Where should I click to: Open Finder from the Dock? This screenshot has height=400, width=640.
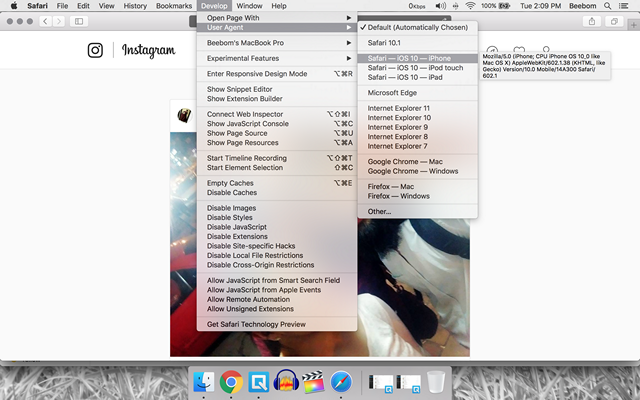(x=204, y=382)
